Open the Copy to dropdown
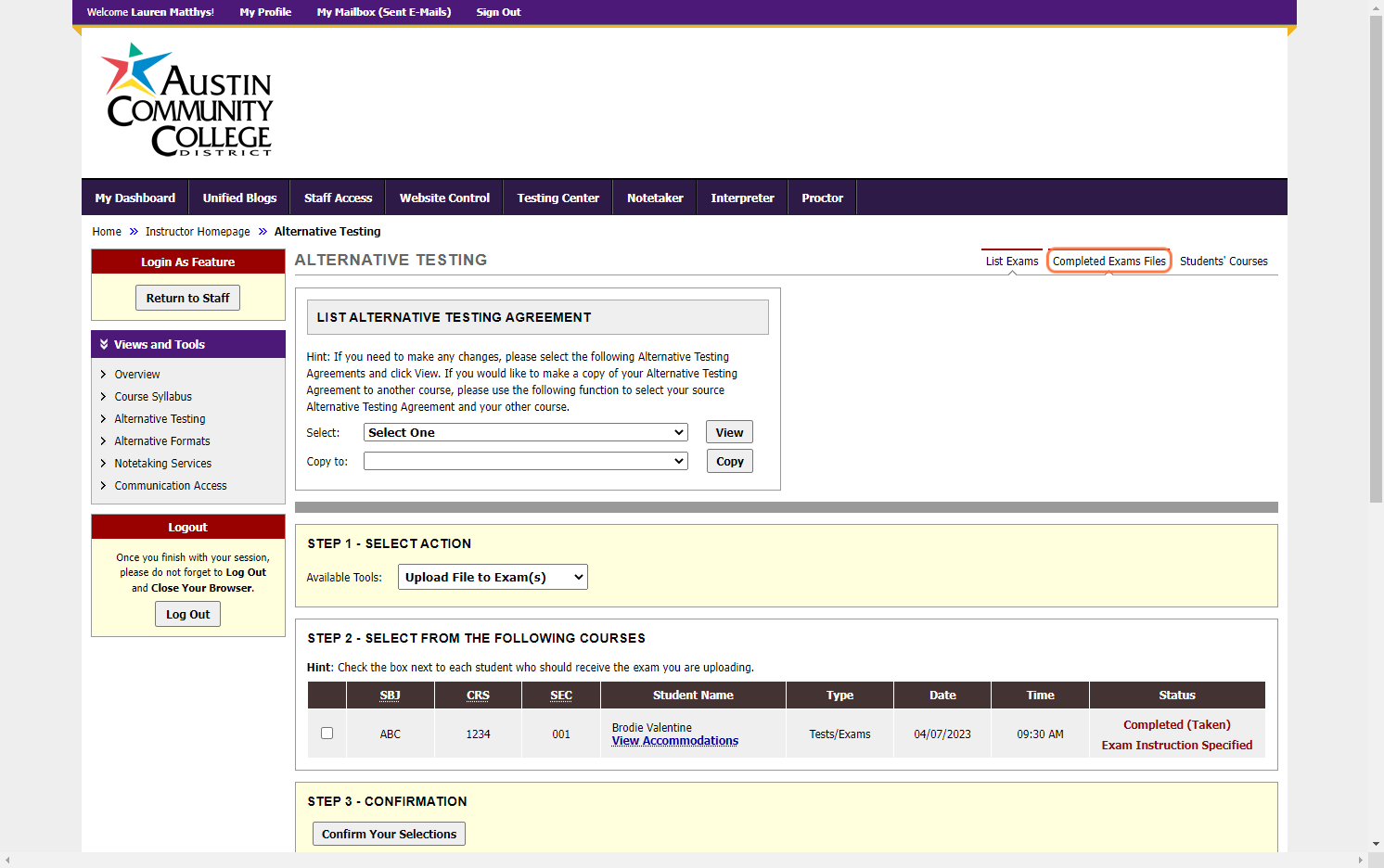Viewport: 1384px width, 868px height. pyautogui.click(x=526, y=462)
